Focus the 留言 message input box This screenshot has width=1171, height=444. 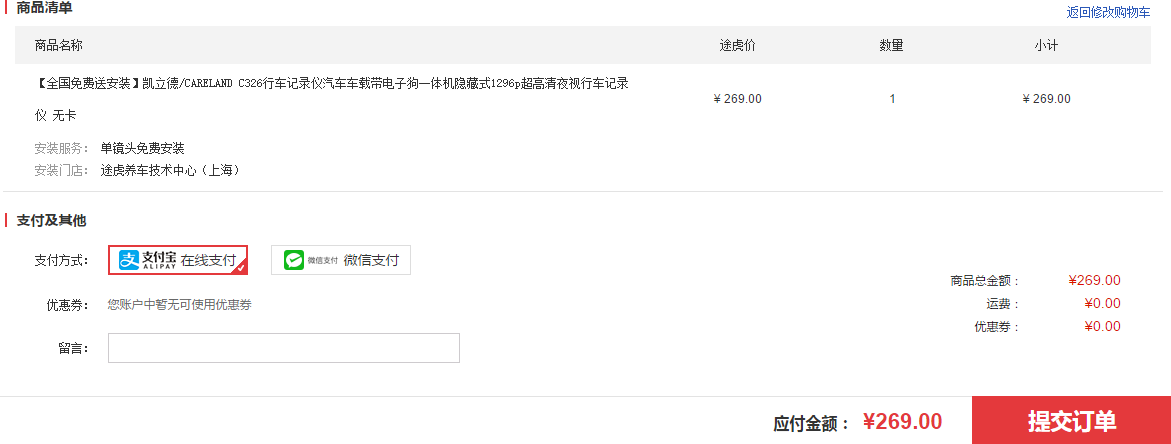pos(284,348)
